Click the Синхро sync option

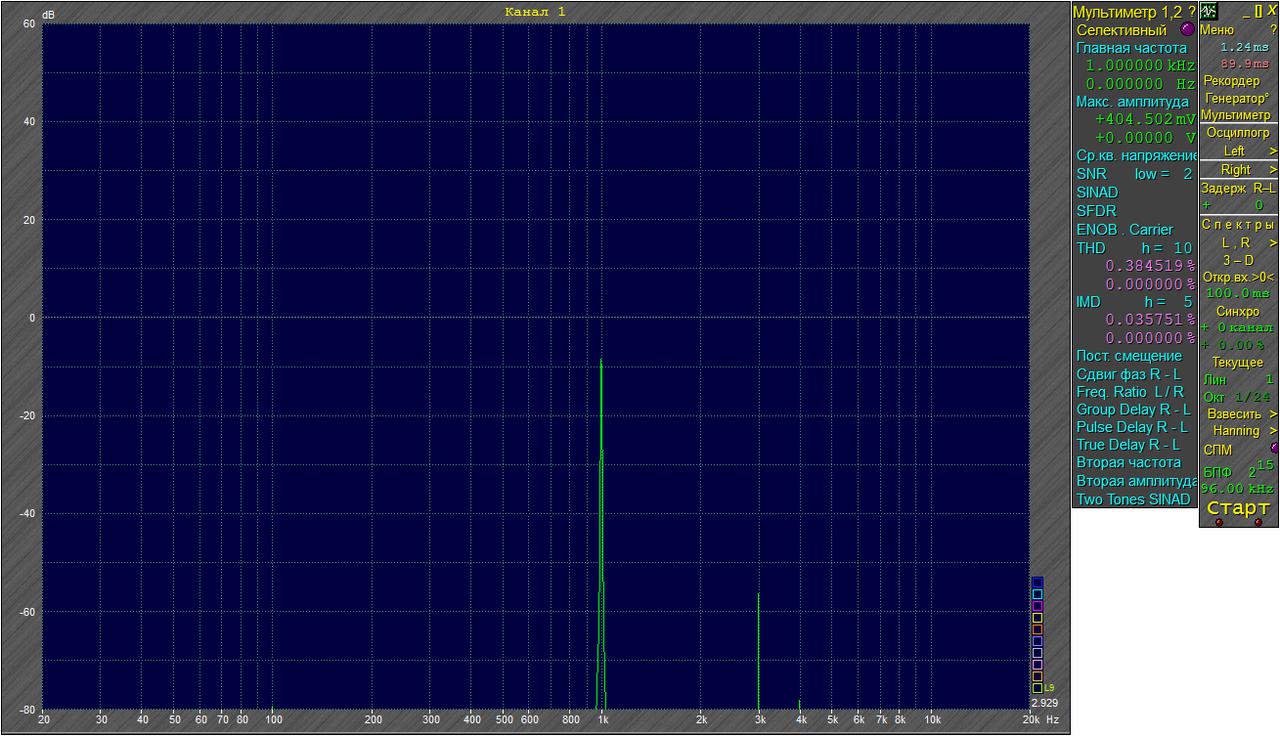(x=1238, y=311)
